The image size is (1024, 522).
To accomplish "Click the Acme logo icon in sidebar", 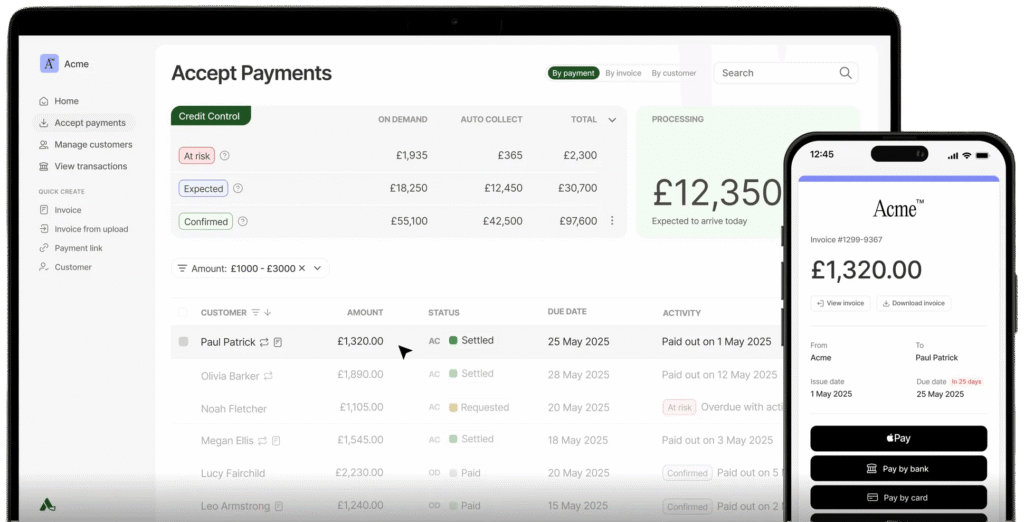I will [49, 63].
